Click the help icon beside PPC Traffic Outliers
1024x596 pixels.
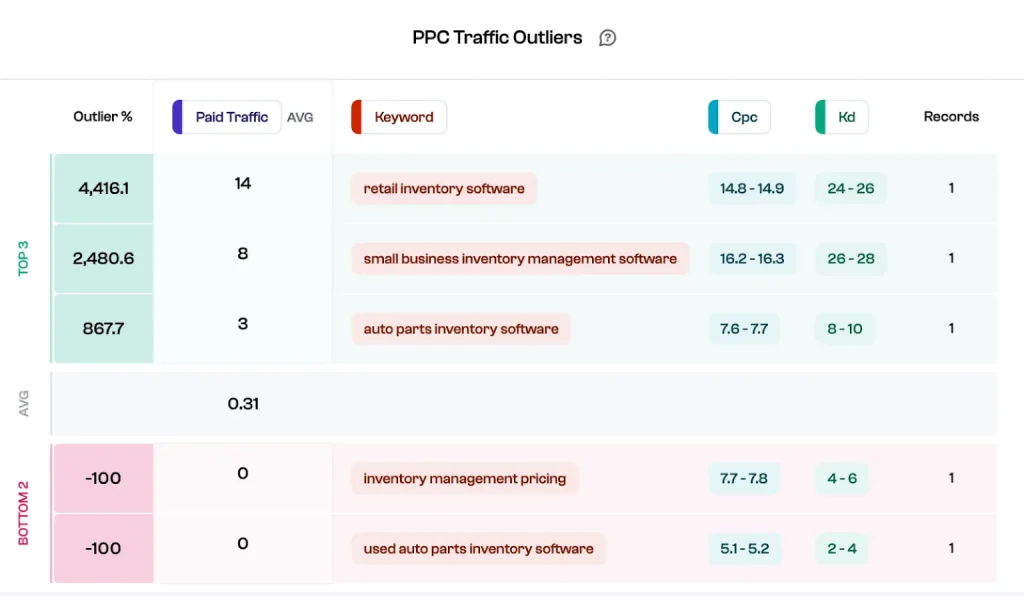pyautogui.click(x=607, y=38)
